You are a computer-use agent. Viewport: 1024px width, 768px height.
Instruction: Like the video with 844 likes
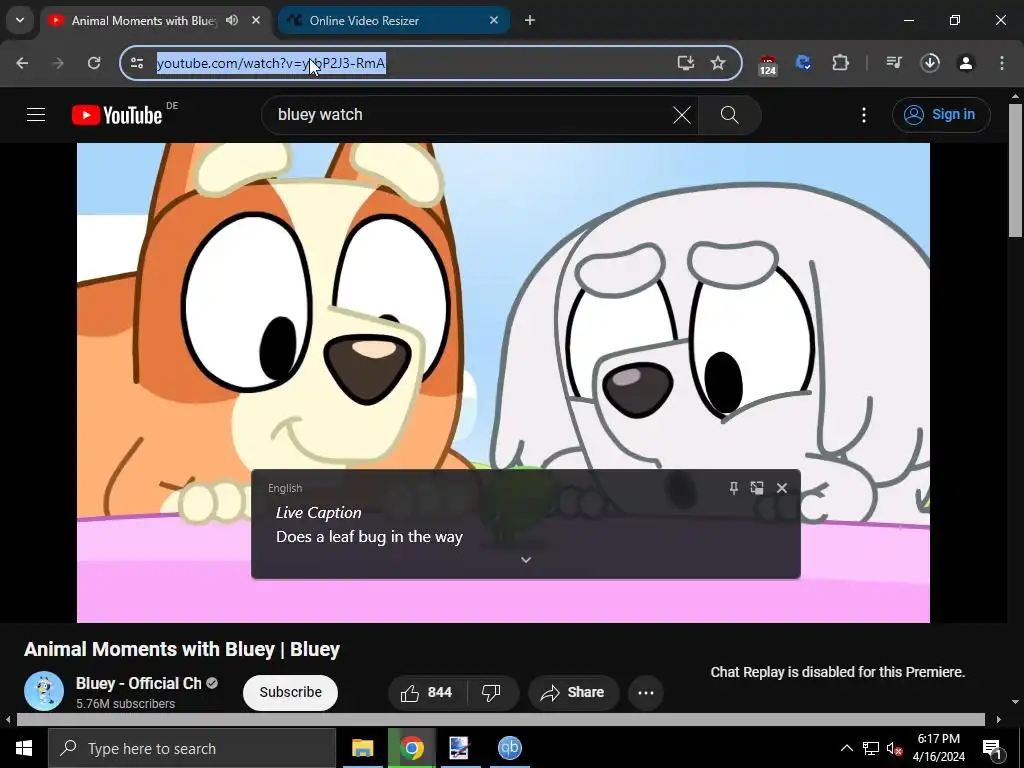(x=427, y=692)
